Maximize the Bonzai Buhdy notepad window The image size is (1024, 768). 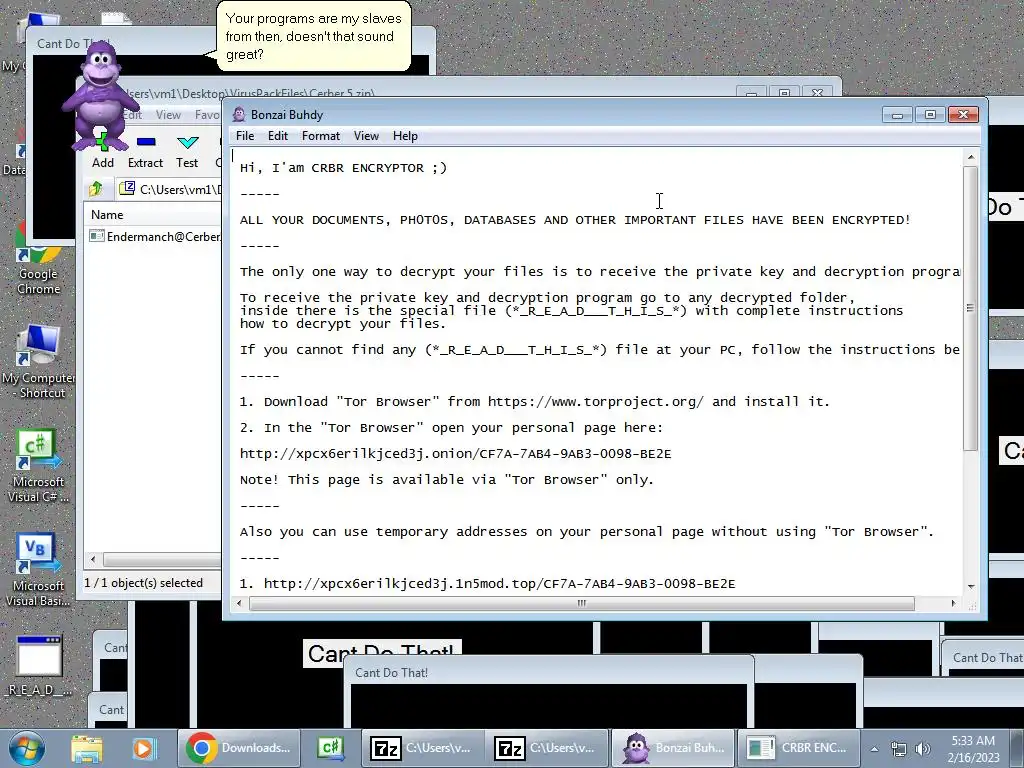click(x=930, y=115)
